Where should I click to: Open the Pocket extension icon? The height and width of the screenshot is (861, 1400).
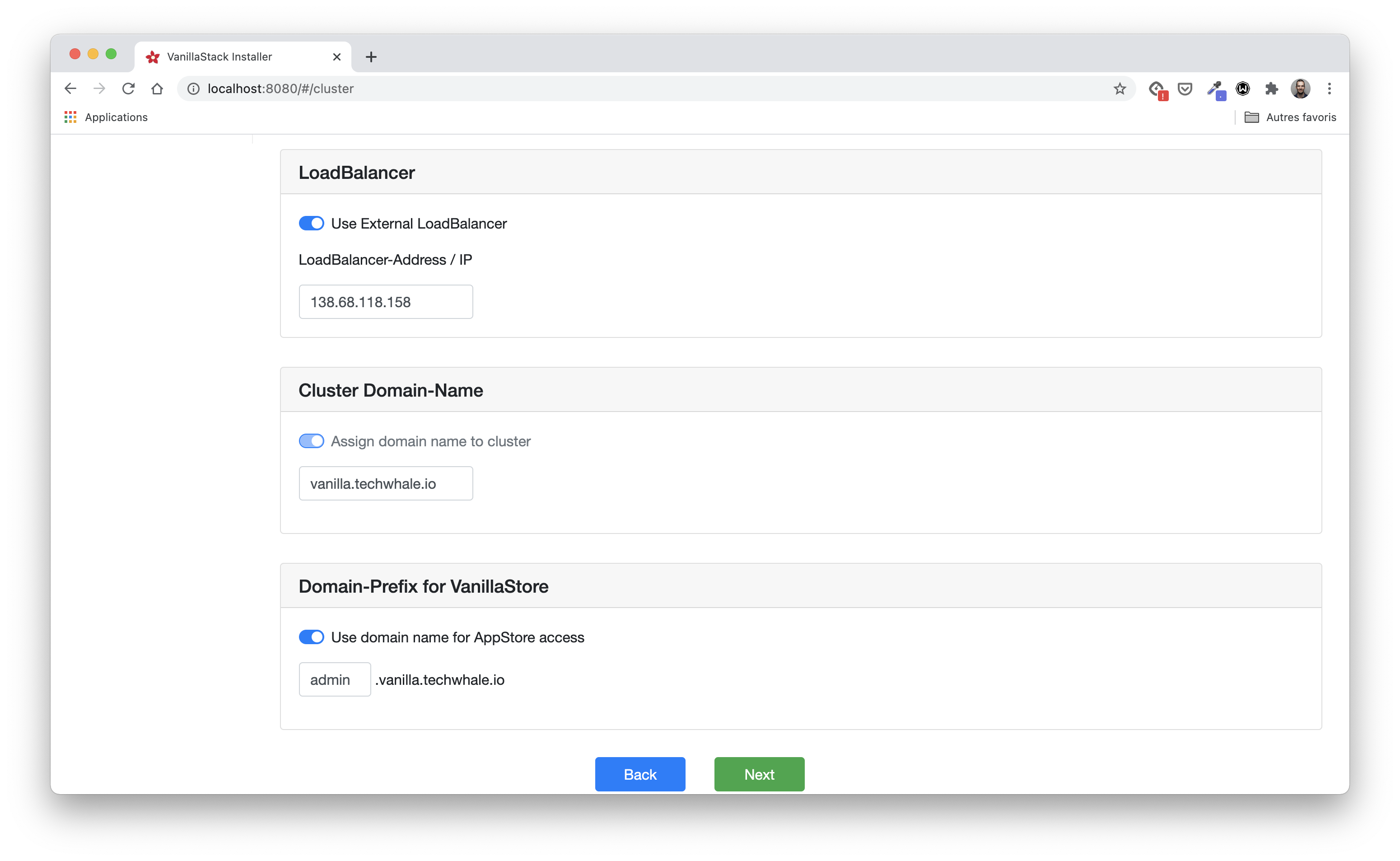(x=1185, y=89)
